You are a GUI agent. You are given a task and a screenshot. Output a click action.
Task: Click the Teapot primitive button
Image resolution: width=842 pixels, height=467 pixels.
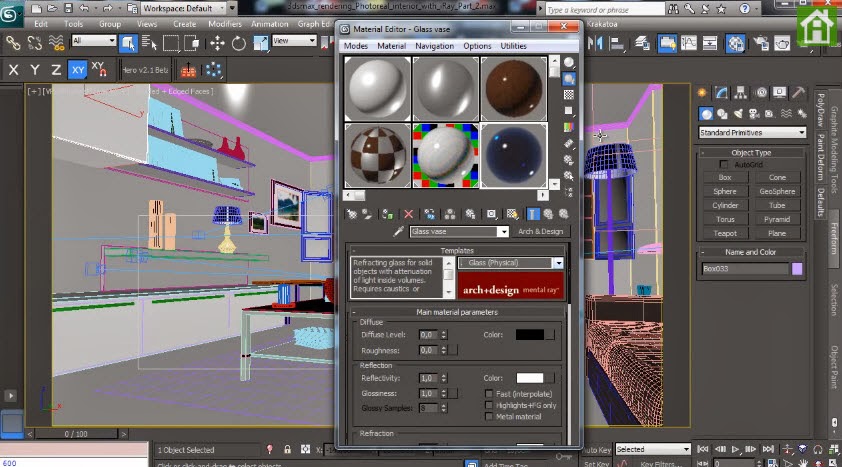tap(725, 234)
